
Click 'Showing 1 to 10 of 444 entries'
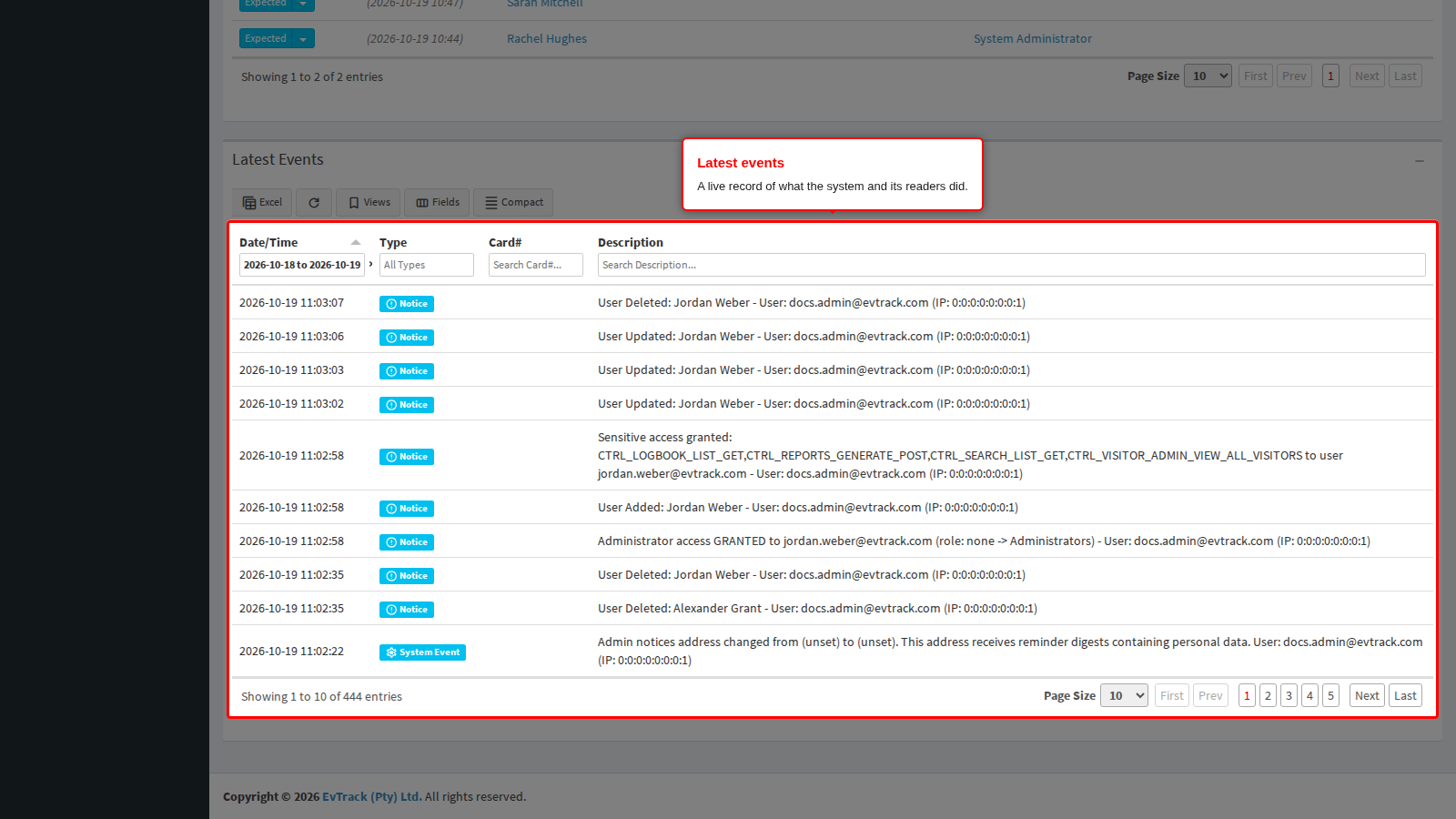(321, 696)
